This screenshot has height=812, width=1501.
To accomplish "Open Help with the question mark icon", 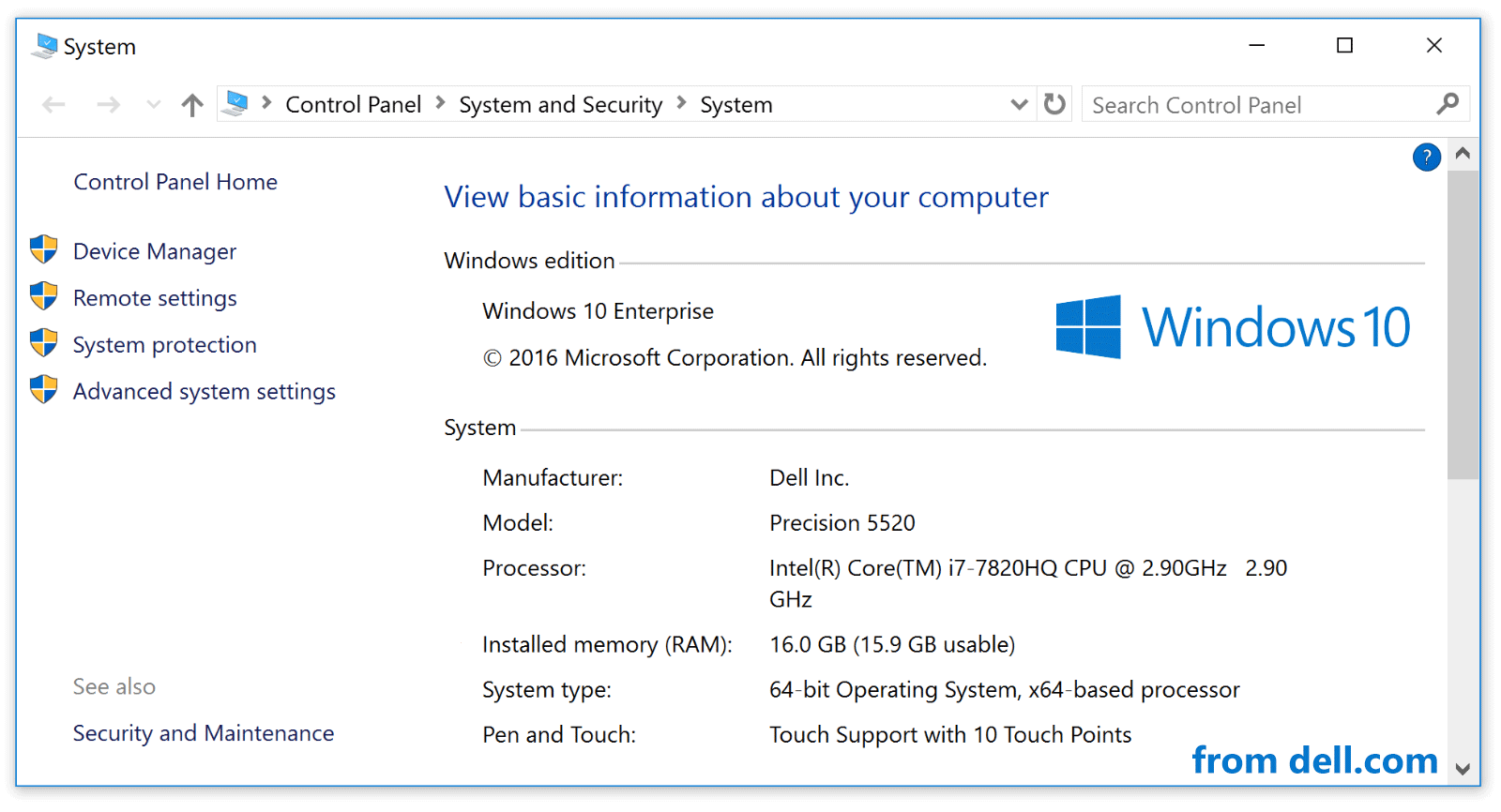I will (1426, 158).
